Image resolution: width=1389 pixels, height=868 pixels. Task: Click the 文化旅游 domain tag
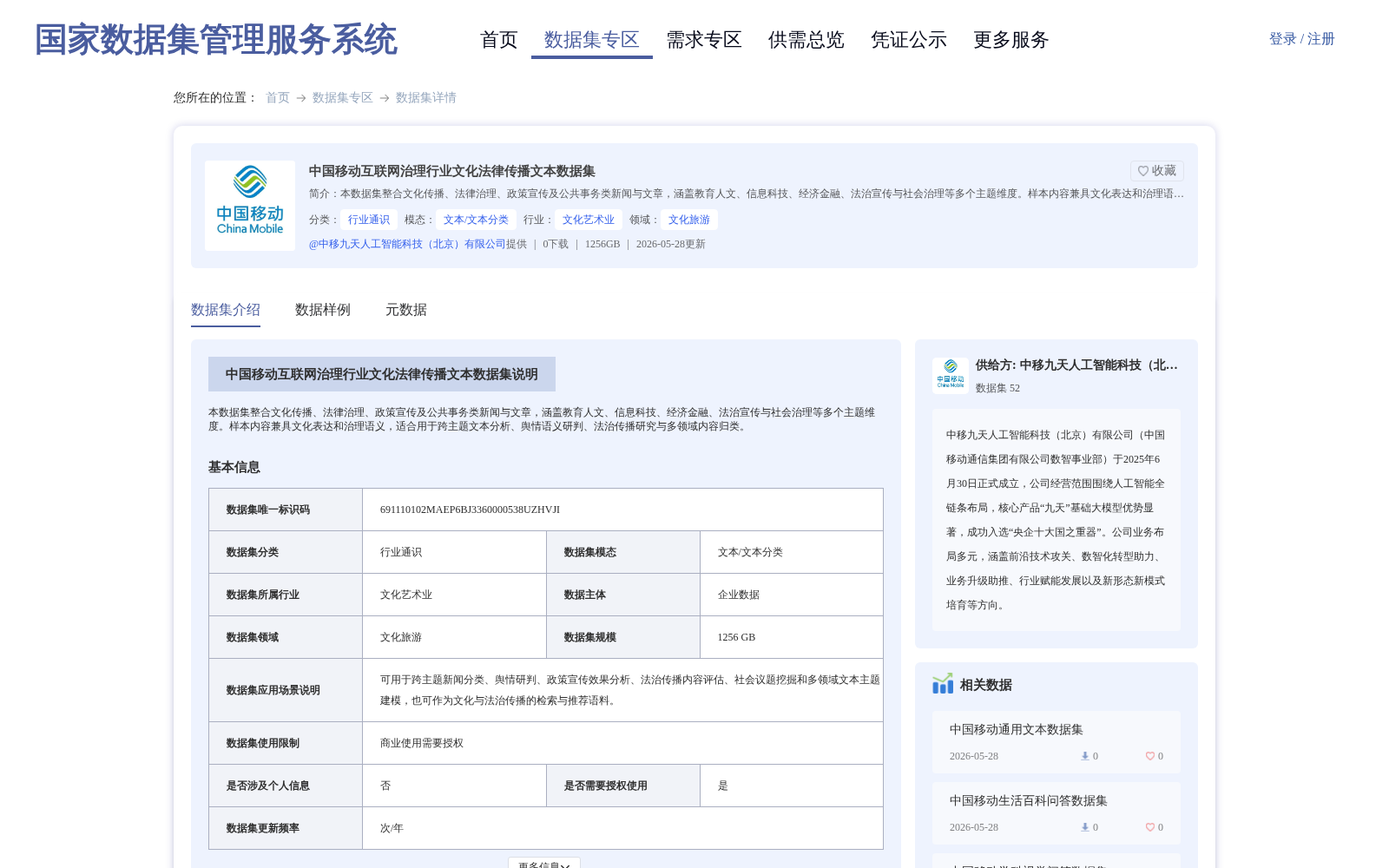pyautogui.click(x=689, y=220)
